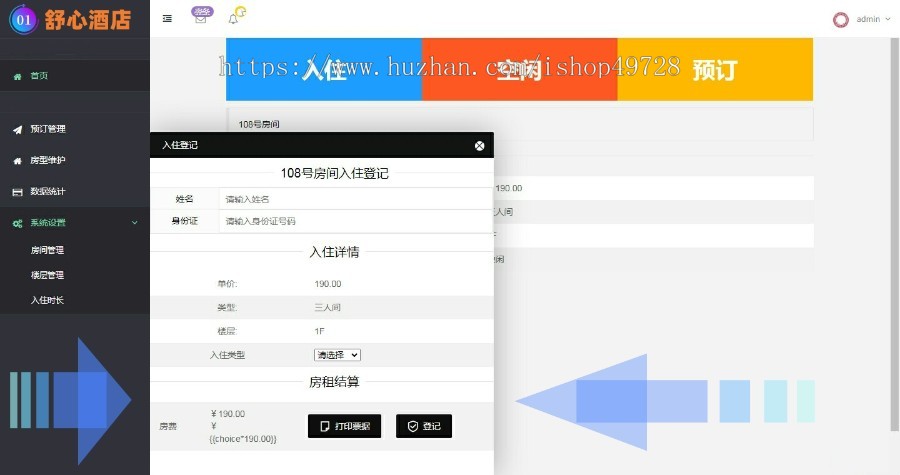
Task: Select the orange 空闲 status tab
Action: (x=519, y=69)
